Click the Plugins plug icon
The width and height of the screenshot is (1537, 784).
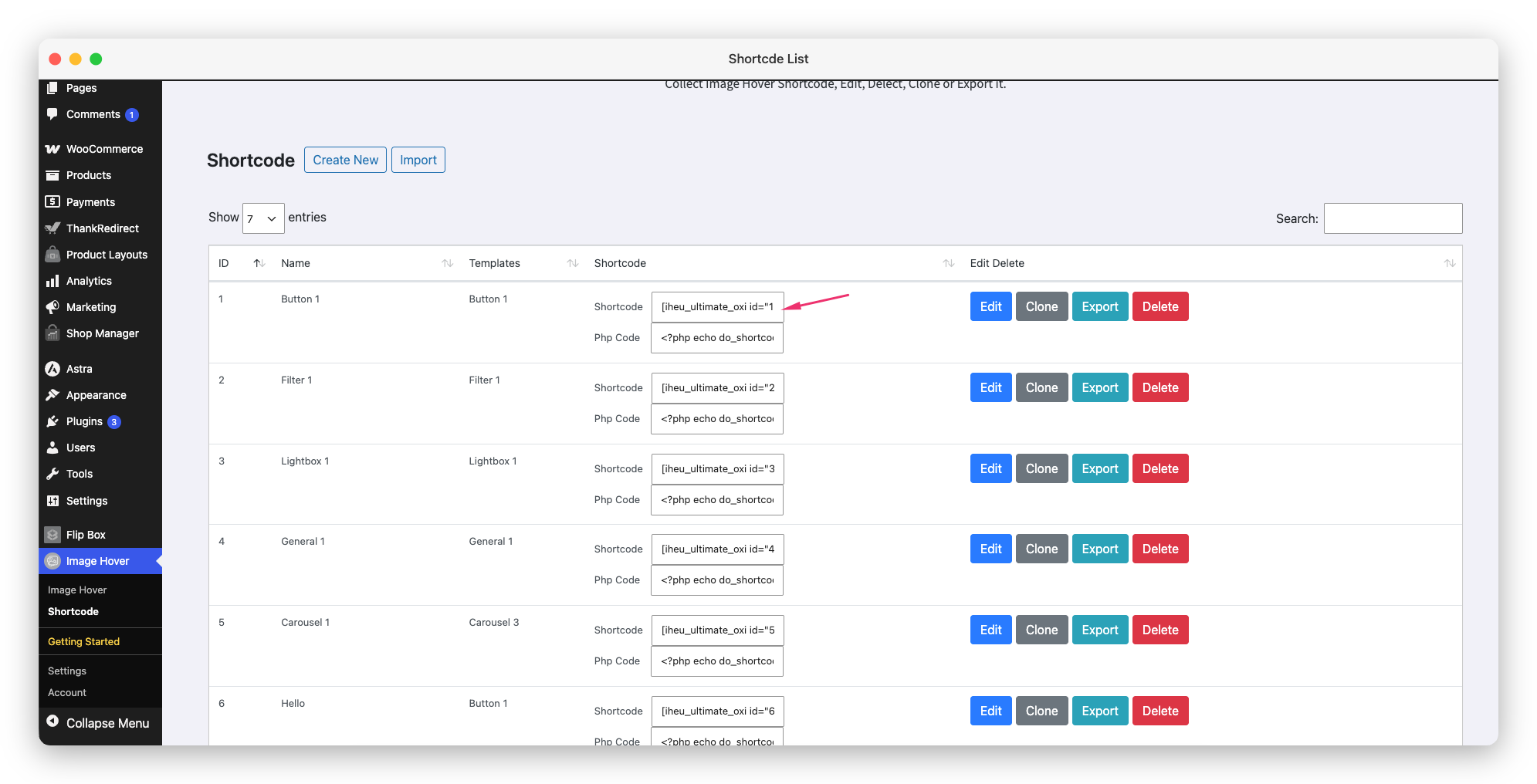[x=52, y=421]
